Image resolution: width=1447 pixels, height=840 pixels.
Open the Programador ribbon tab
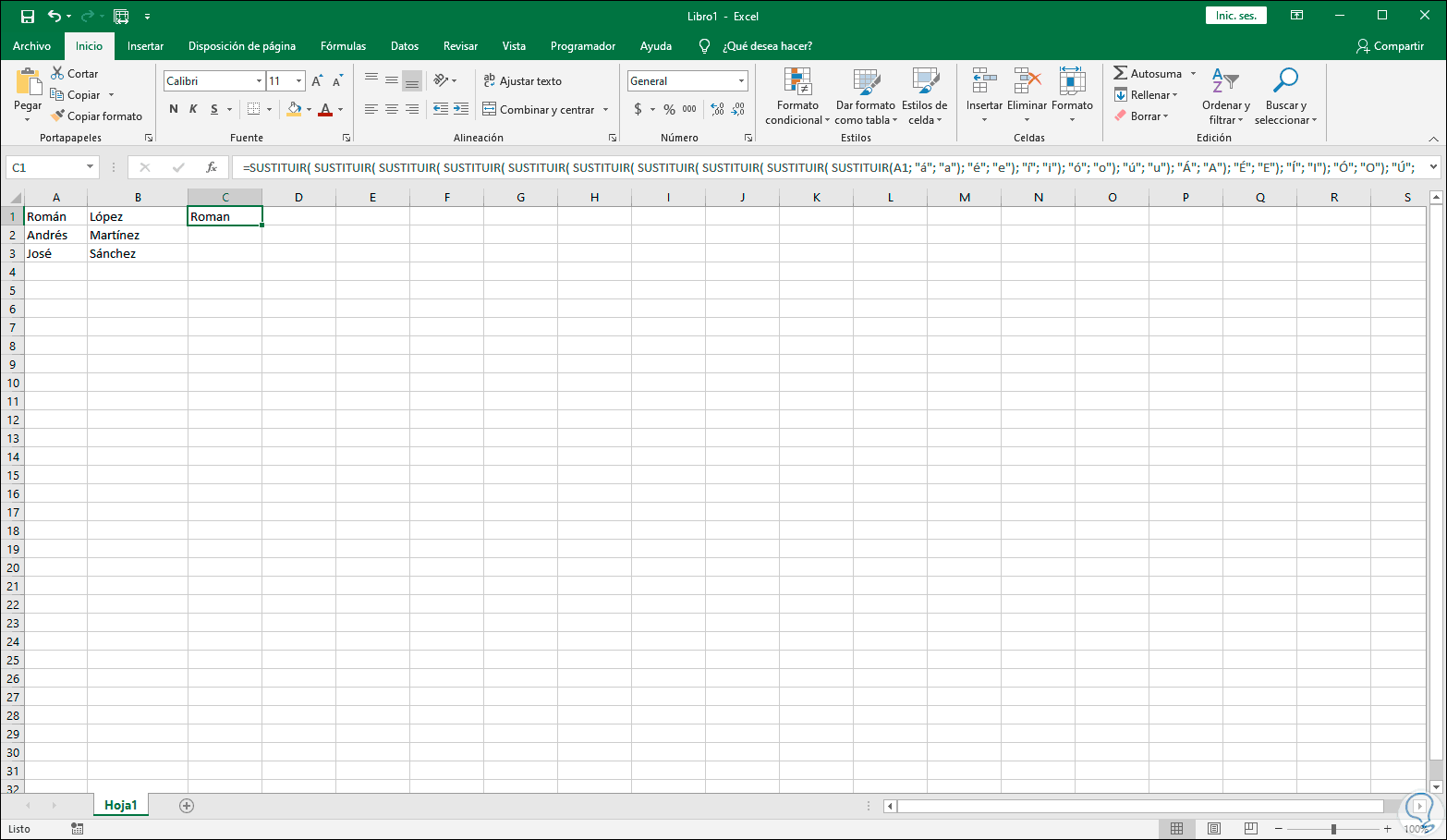pos(582,45)
